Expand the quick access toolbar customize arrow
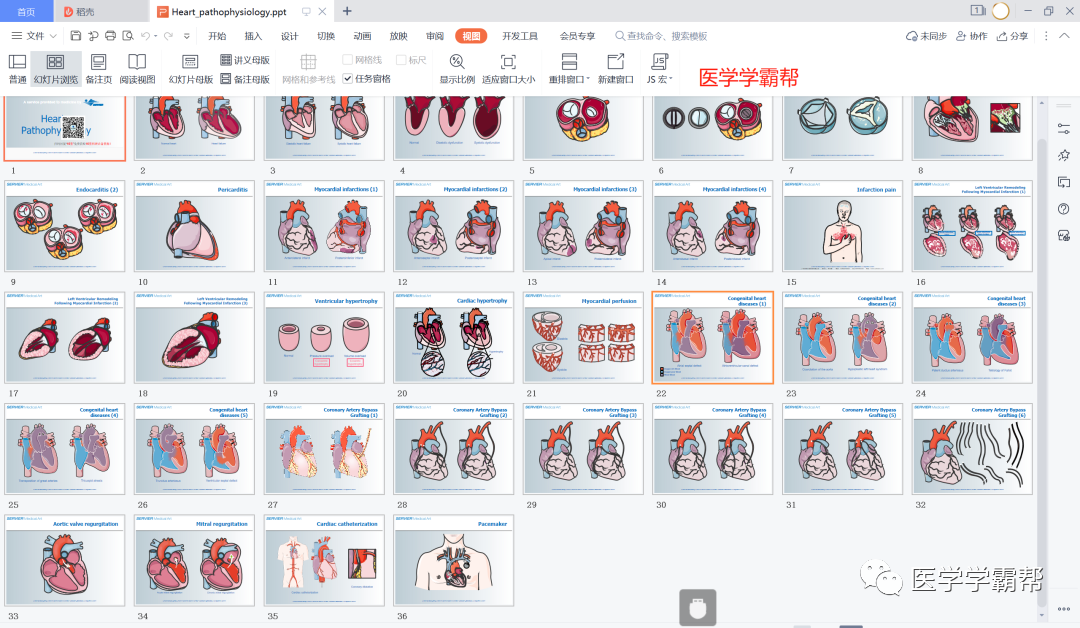 pyautogui.click(x=187, y=36)
